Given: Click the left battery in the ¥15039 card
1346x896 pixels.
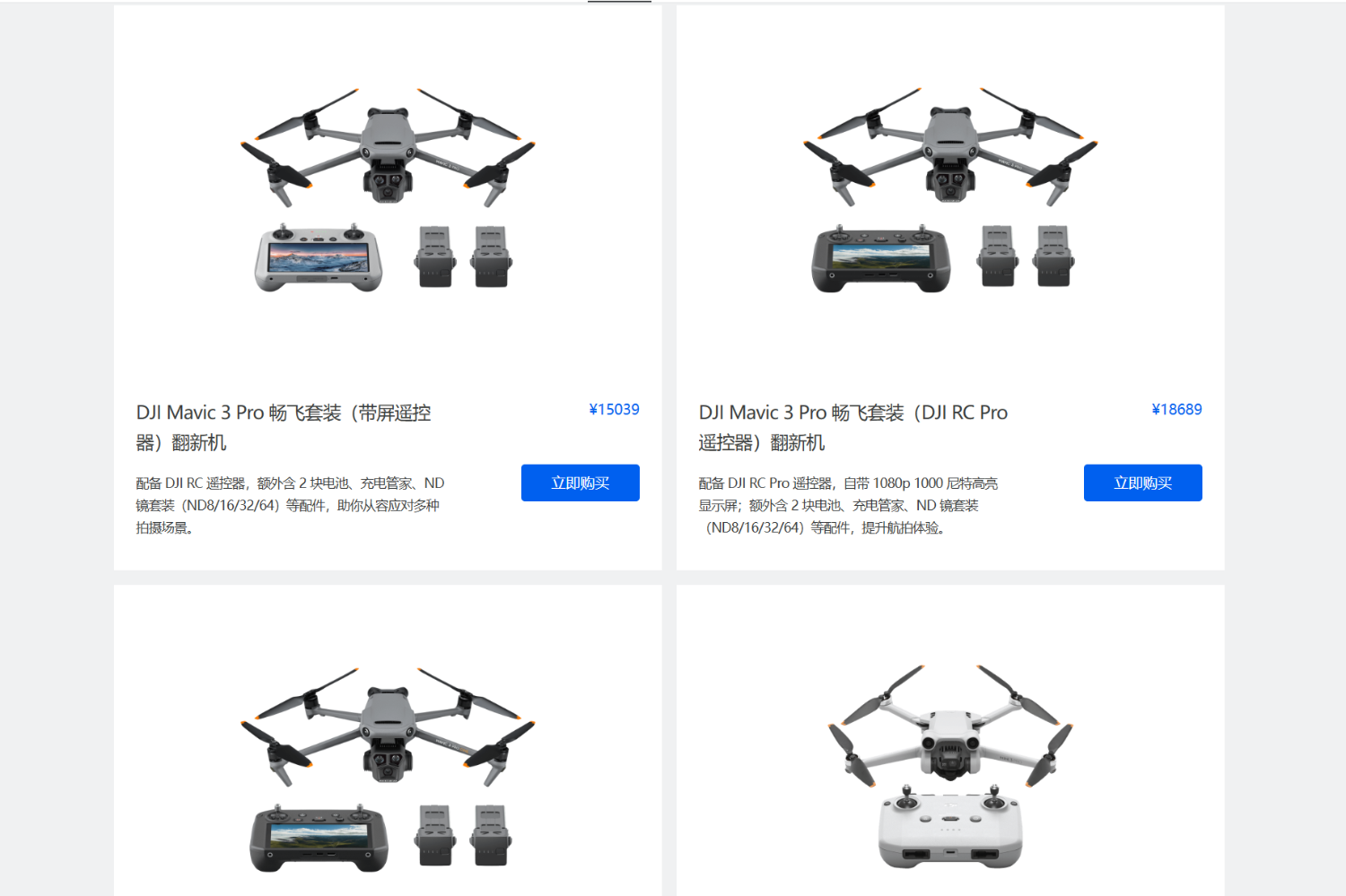Looking at the screenshot, I should pos(435,257).
